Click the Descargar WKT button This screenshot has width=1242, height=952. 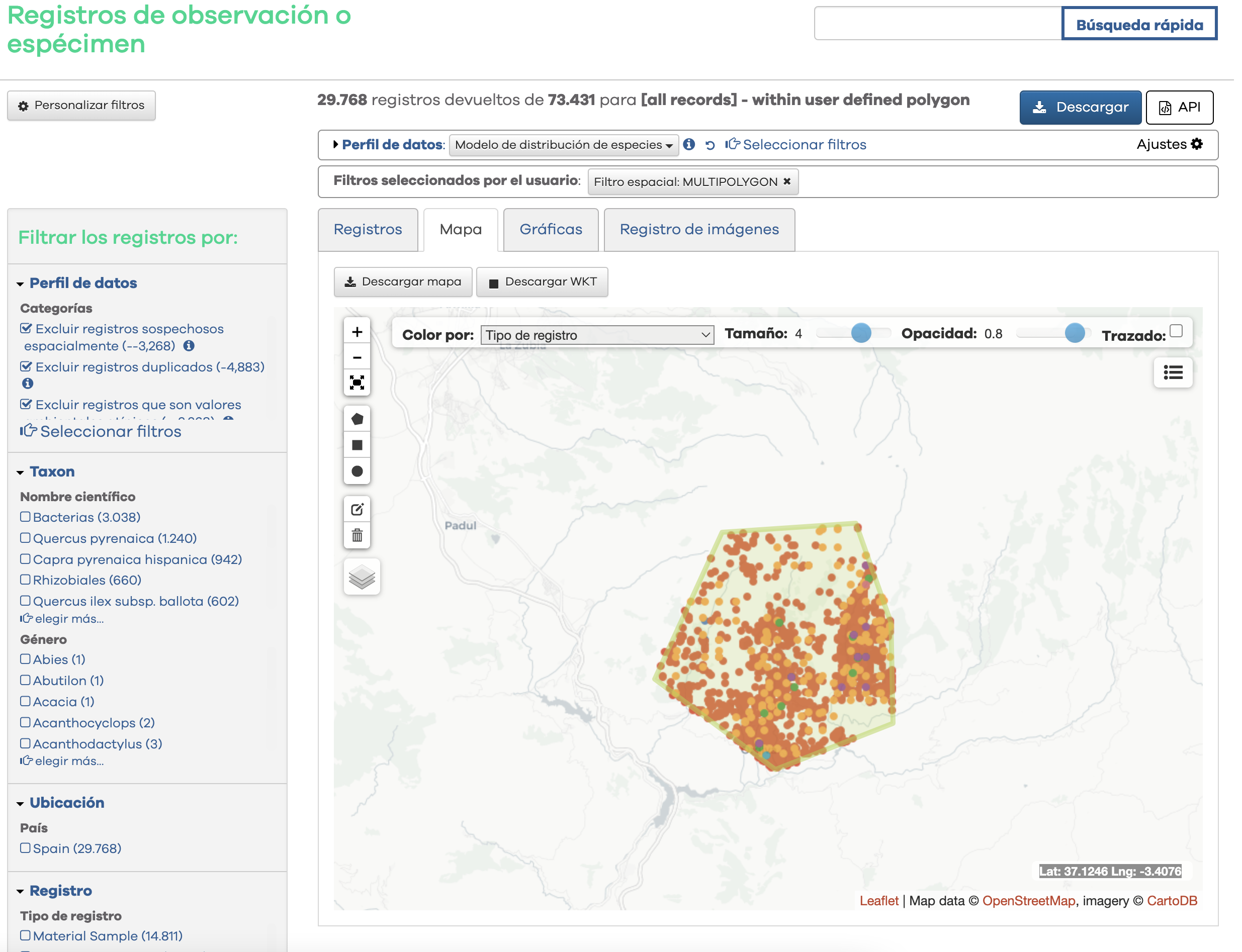tap(542, 282)
